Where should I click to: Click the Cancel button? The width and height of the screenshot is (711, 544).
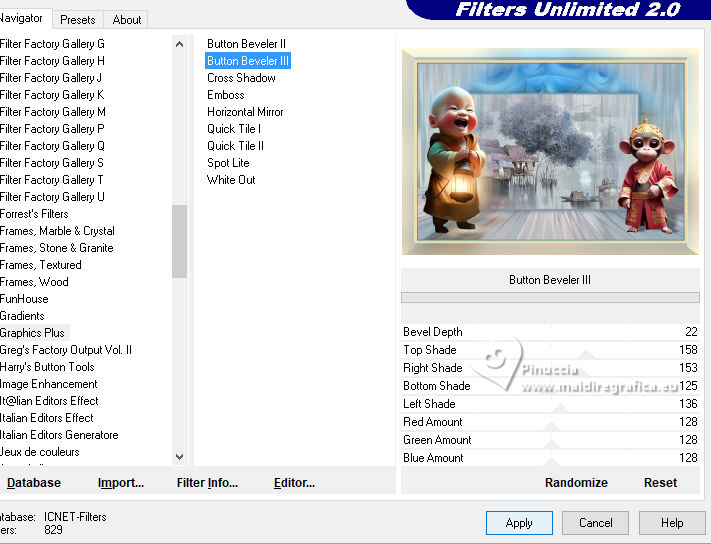click(x=595, y=523)
